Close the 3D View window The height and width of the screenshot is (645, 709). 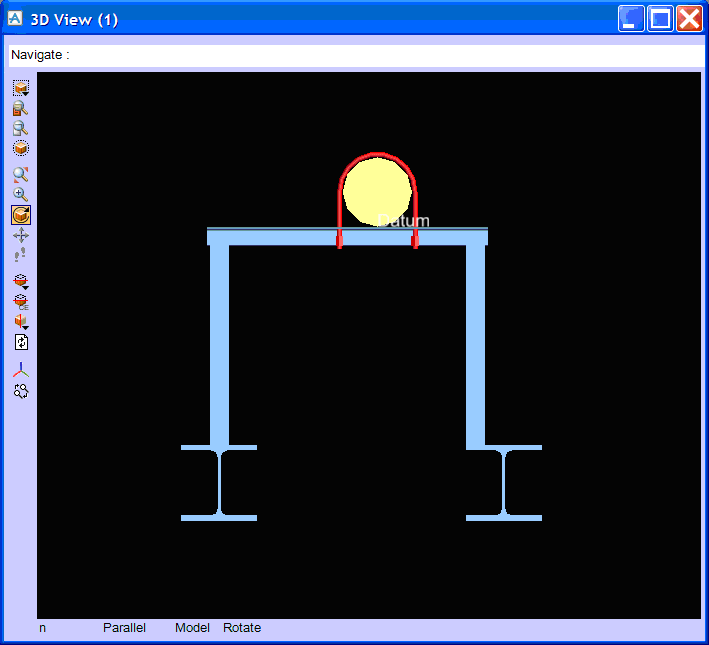689,19
